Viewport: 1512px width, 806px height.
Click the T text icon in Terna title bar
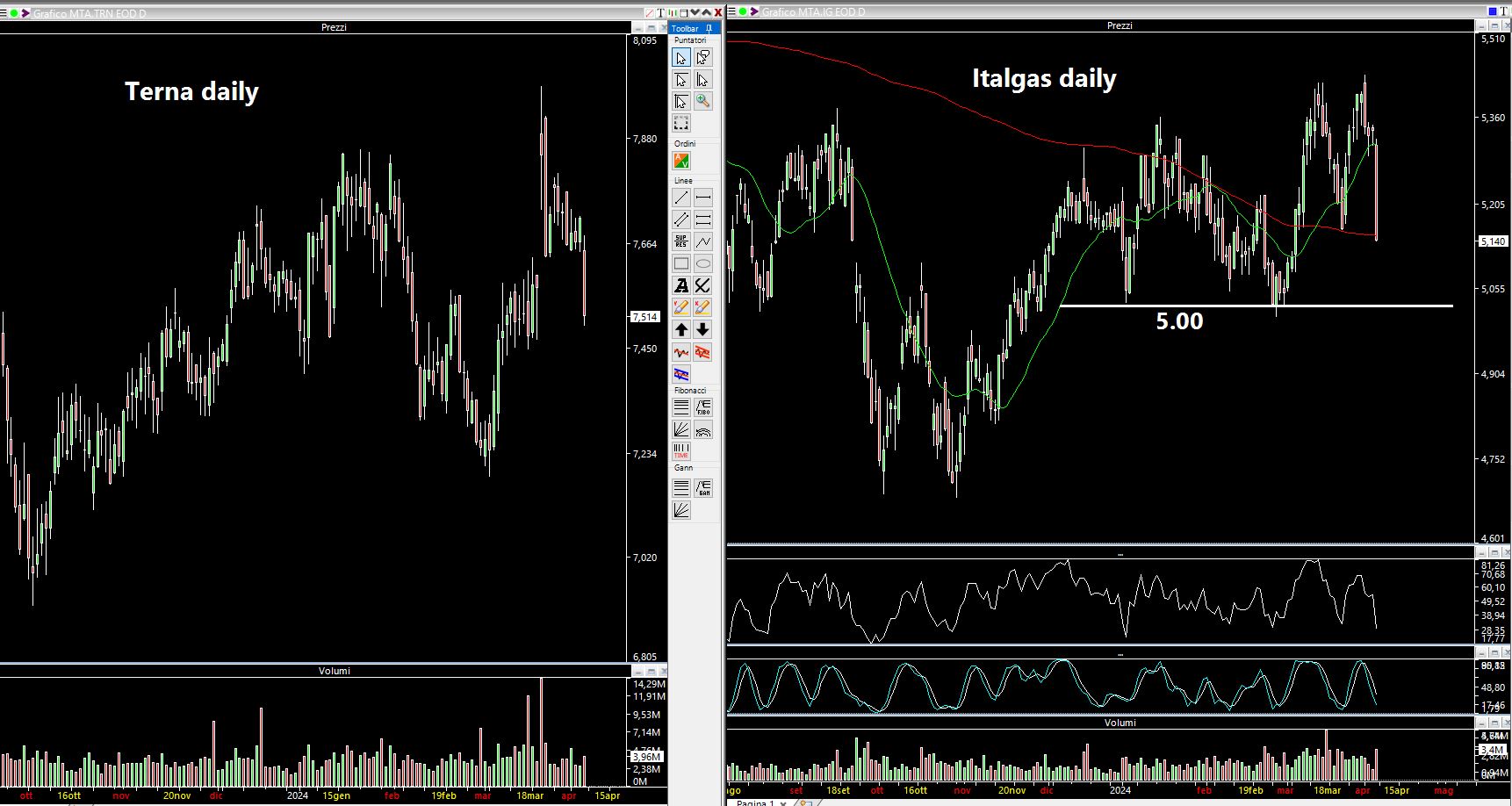click(x=661, y=12)
